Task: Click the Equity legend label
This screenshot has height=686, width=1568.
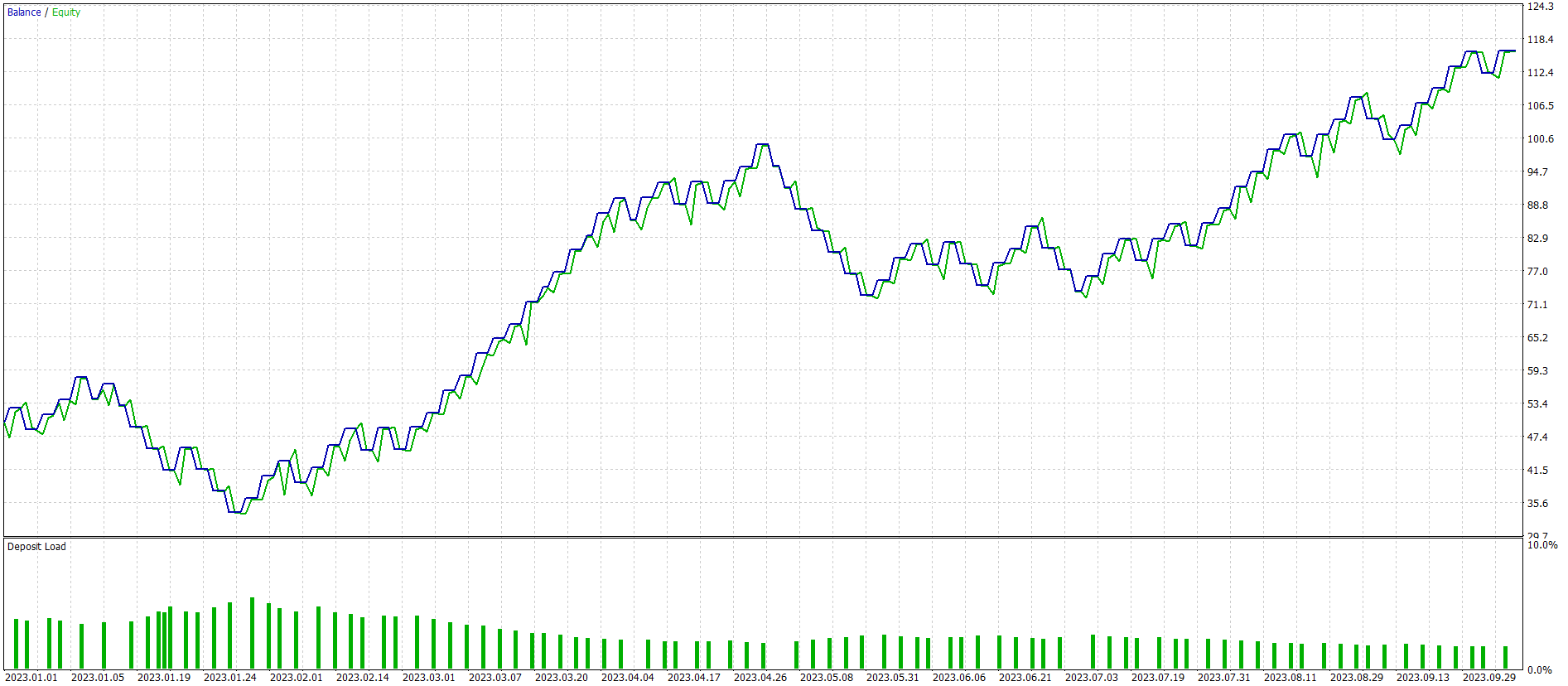Action: coord(66,12)
